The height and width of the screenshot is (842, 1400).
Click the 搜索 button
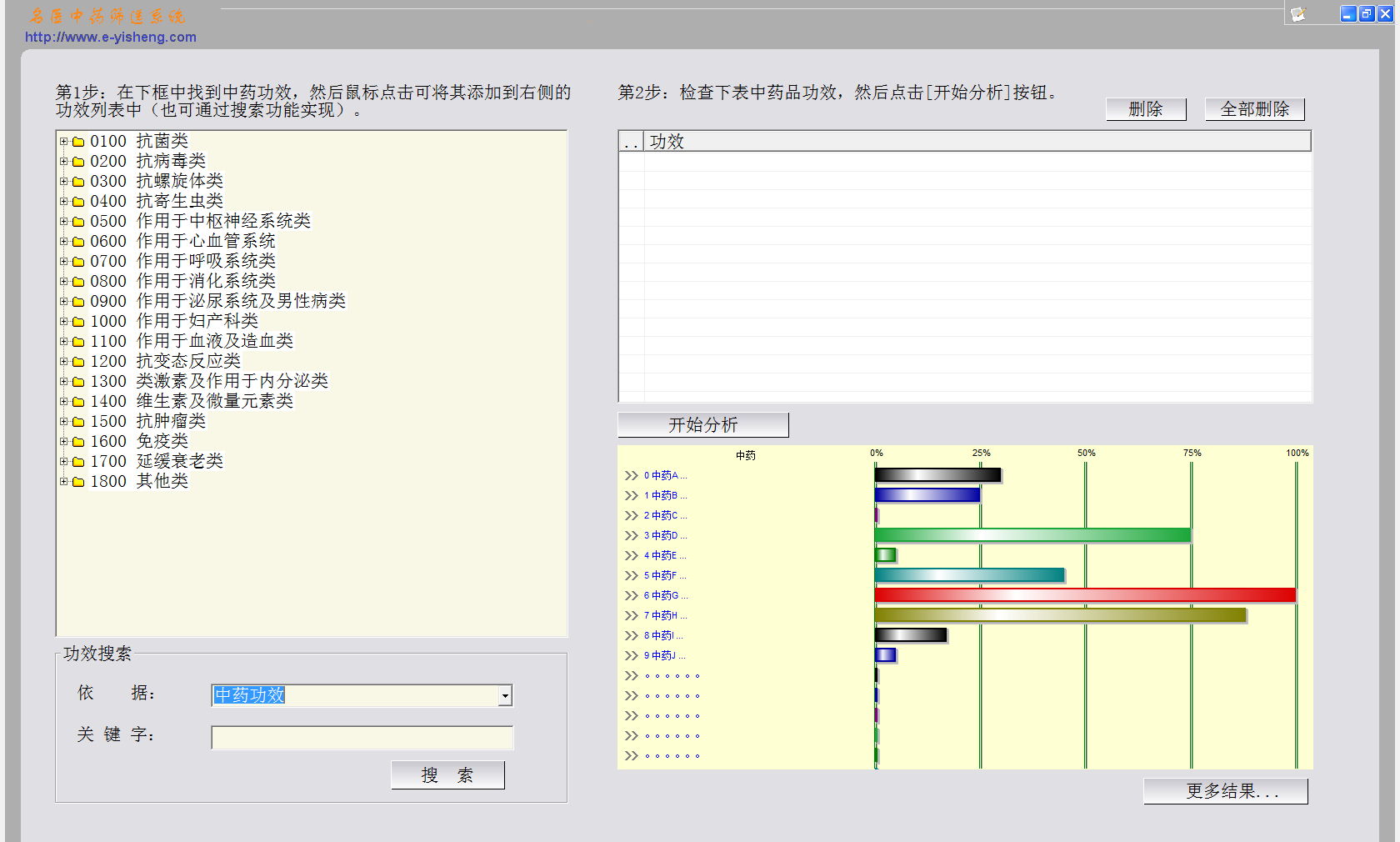coord(447,775)
